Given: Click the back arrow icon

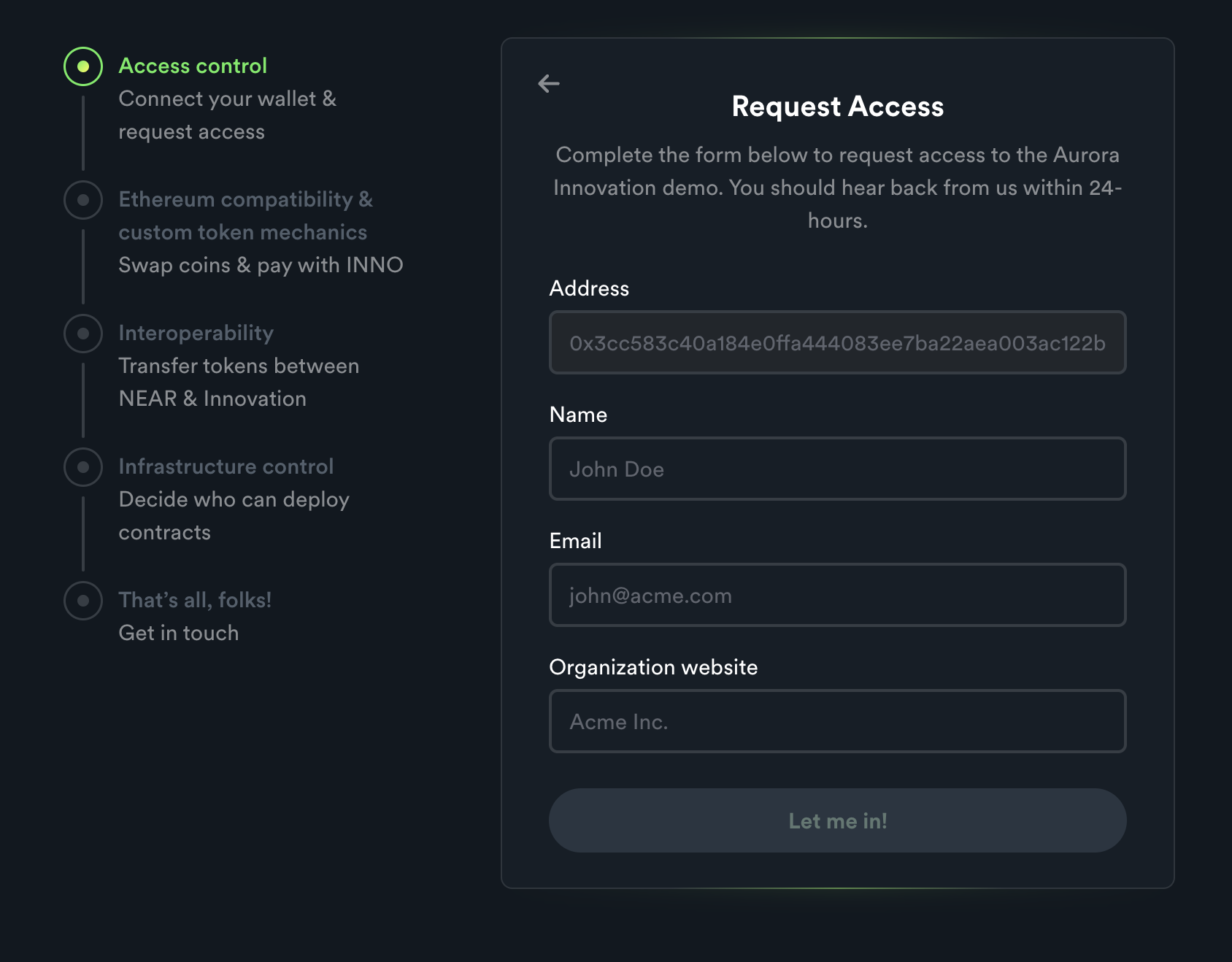Looking at the screenshot, I should pyautogui.click(x=549, y=84).
